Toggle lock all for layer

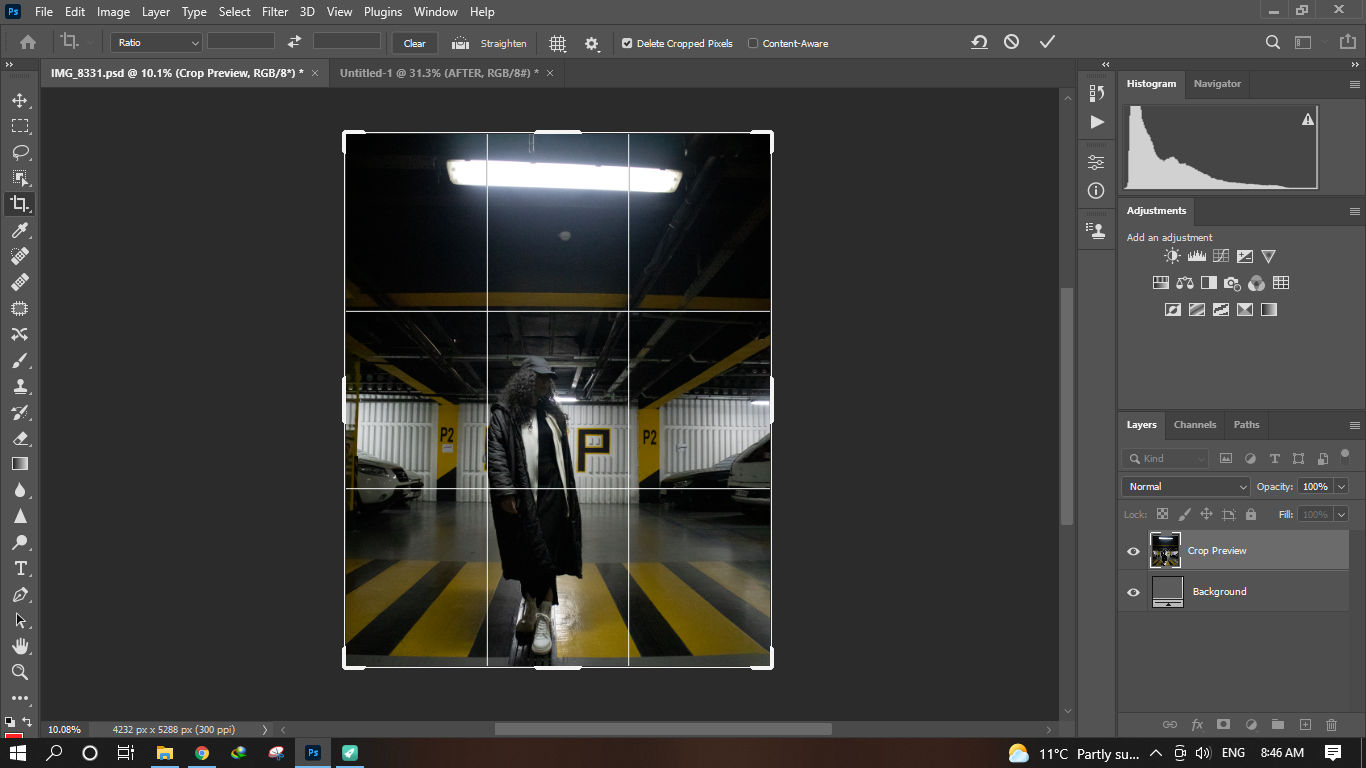coord(1250,514)
